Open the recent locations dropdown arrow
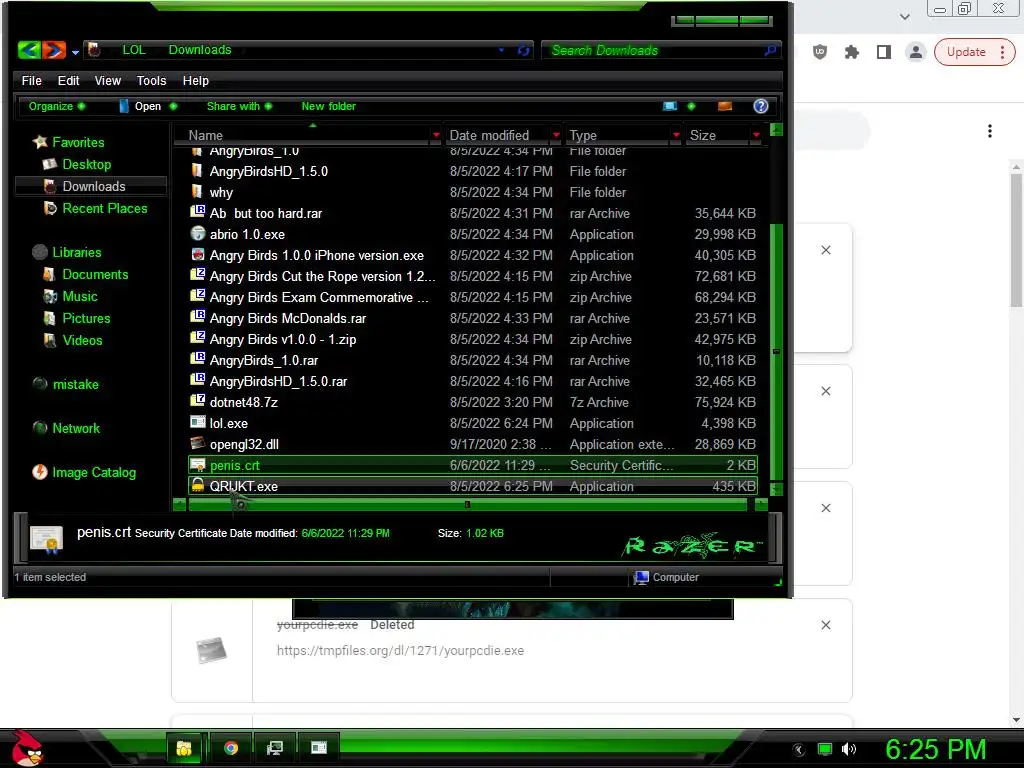The image size is (1024, 768). pos(75,52)
